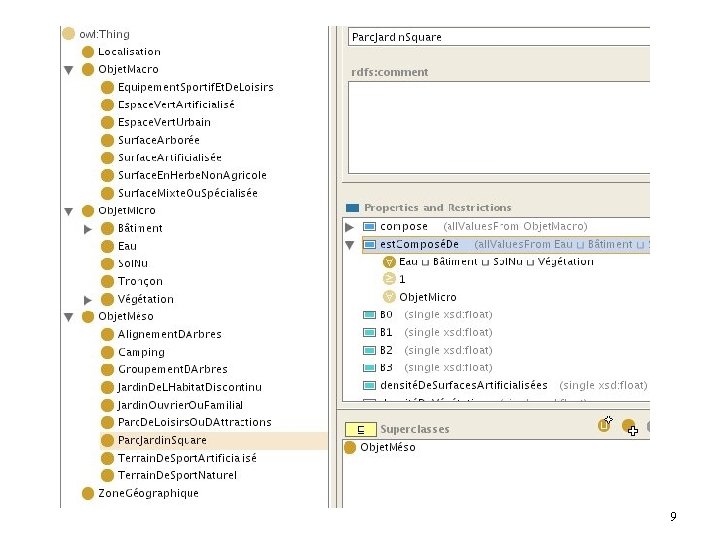Viewport: 720px width, 540px height.
Task: Click the GroupementDArbres class icon
Action: click(x=107, y=370)
